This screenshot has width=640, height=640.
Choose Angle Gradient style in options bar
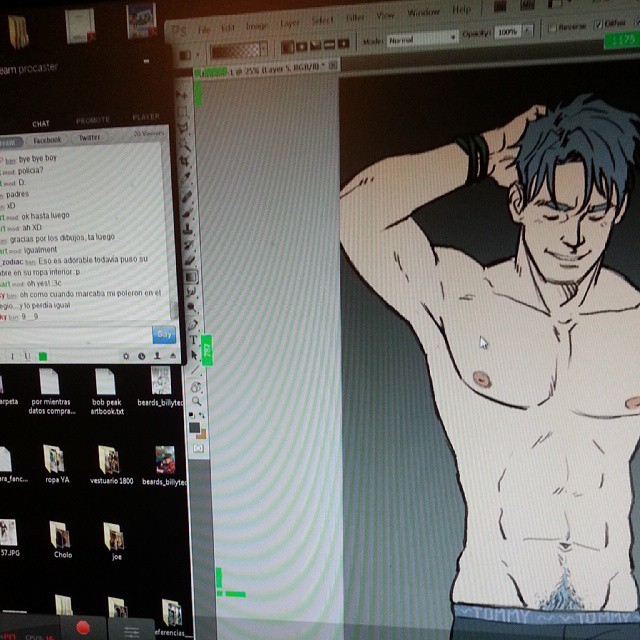[316, 45]
